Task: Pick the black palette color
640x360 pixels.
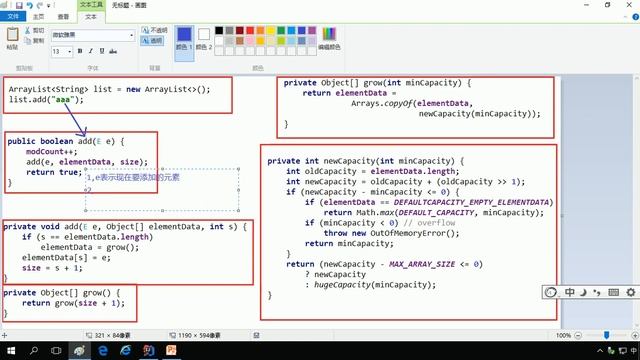Action: [219, 31]
